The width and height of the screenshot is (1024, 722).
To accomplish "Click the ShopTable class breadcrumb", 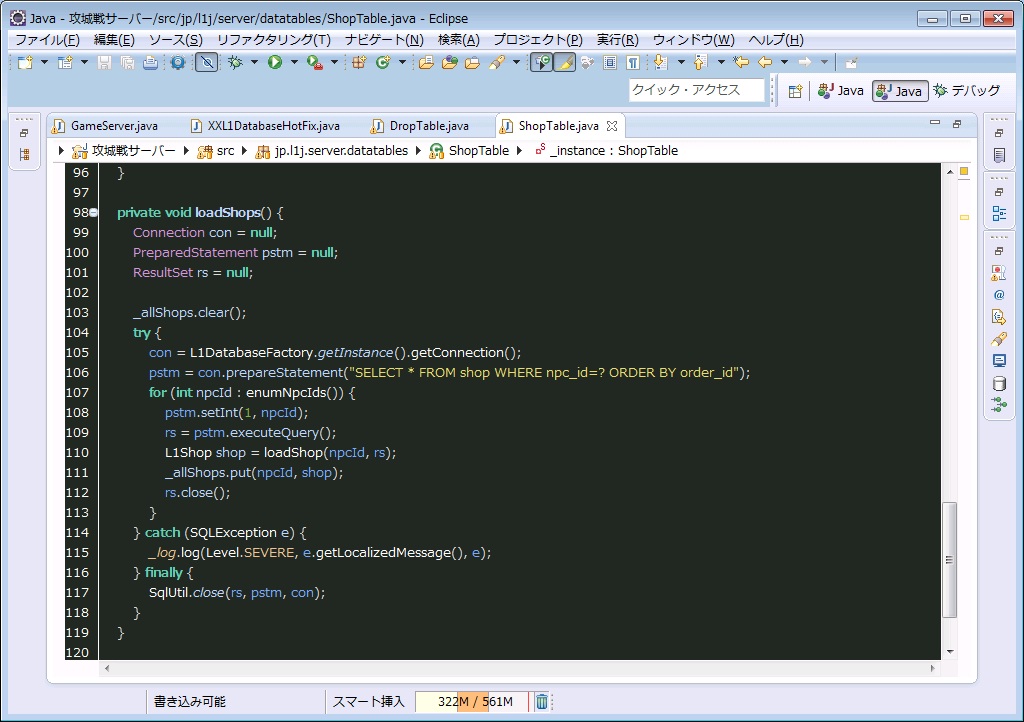I will [469, 151].
